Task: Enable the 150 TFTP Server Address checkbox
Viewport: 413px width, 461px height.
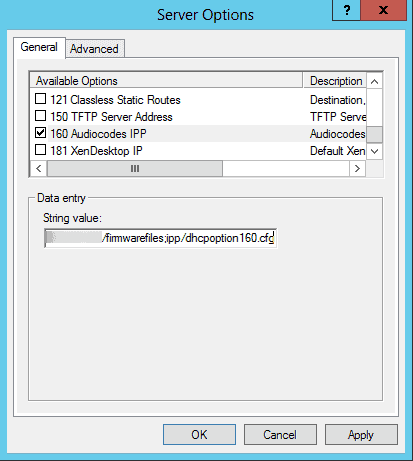Action: [40, 116]
